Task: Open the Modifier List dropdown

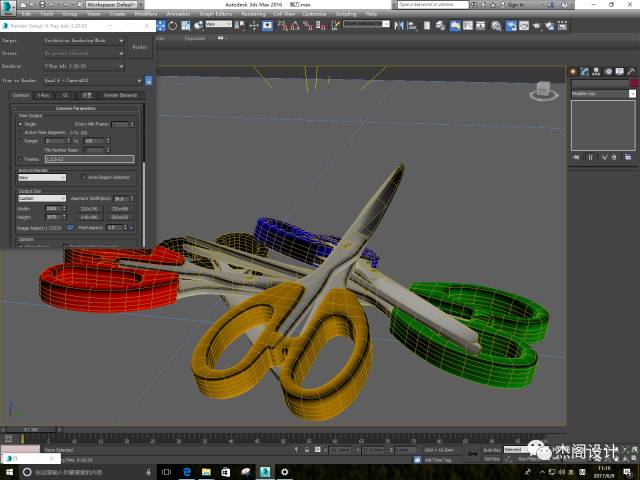Action: (603, 93)
